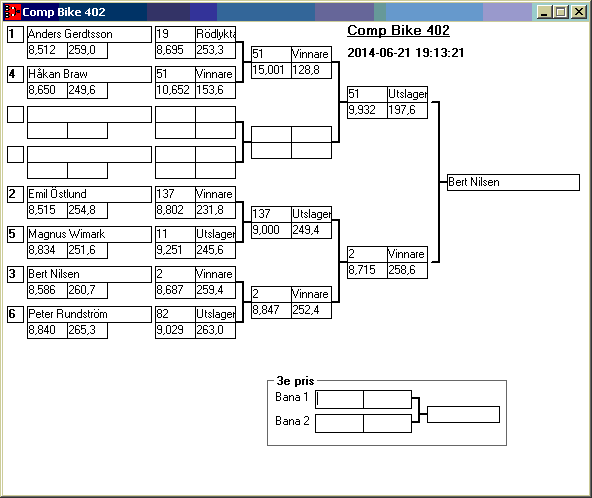Click the 15,001 semifinal time cell
The height and width of the screenshot is (498, 592).
(271, 70)
